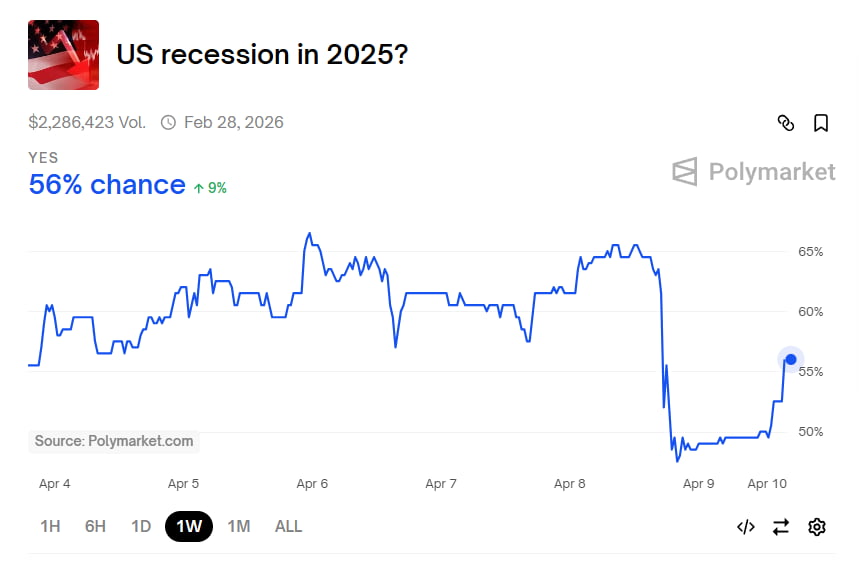Click the Feb 28, 2026 end date
Screen dimensions: 859x562
pyautogui.click(x=233, y=123)
